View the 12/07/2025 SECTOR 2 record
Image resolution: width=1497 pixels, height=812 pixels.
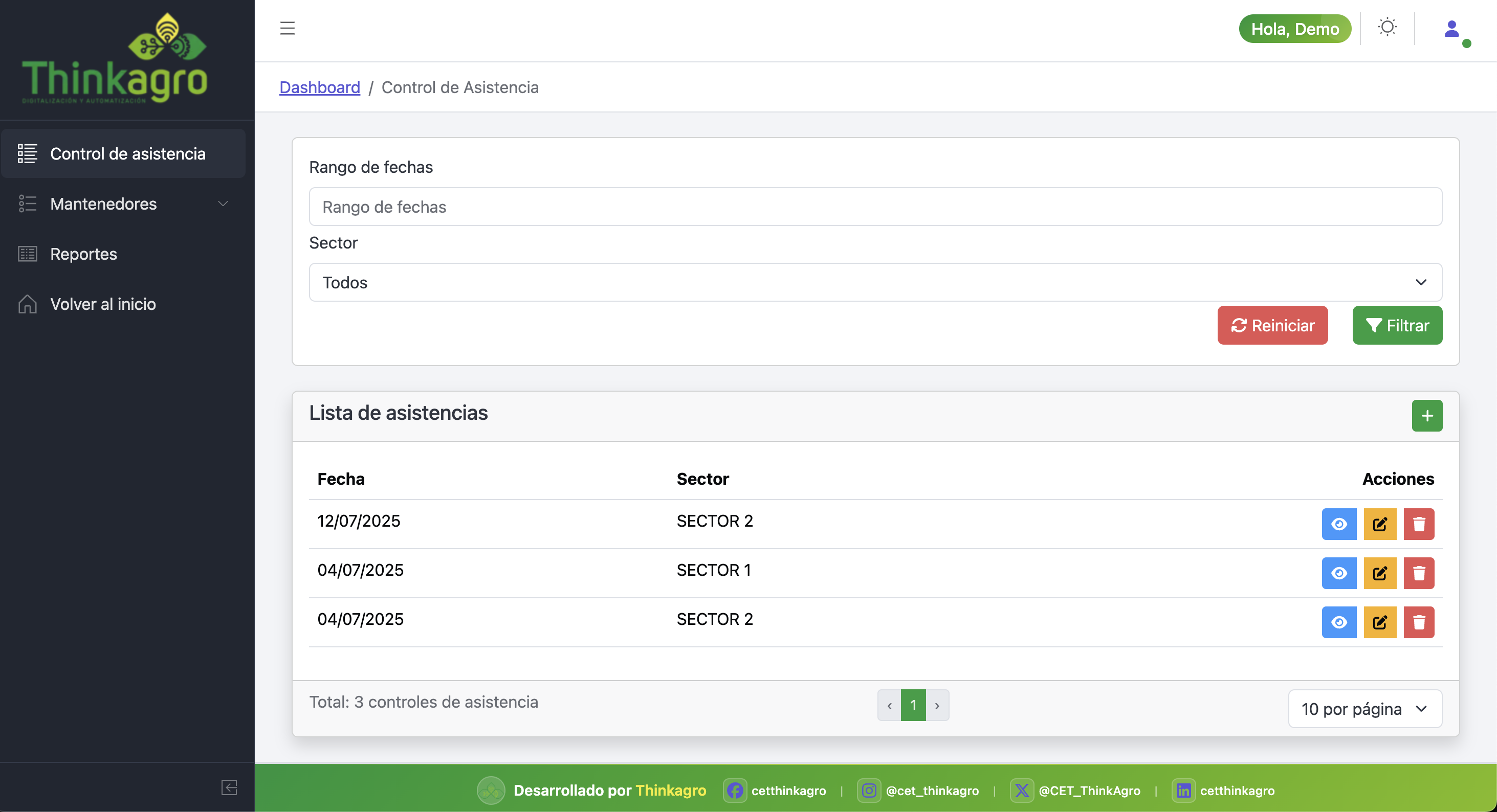[1338, 524]
